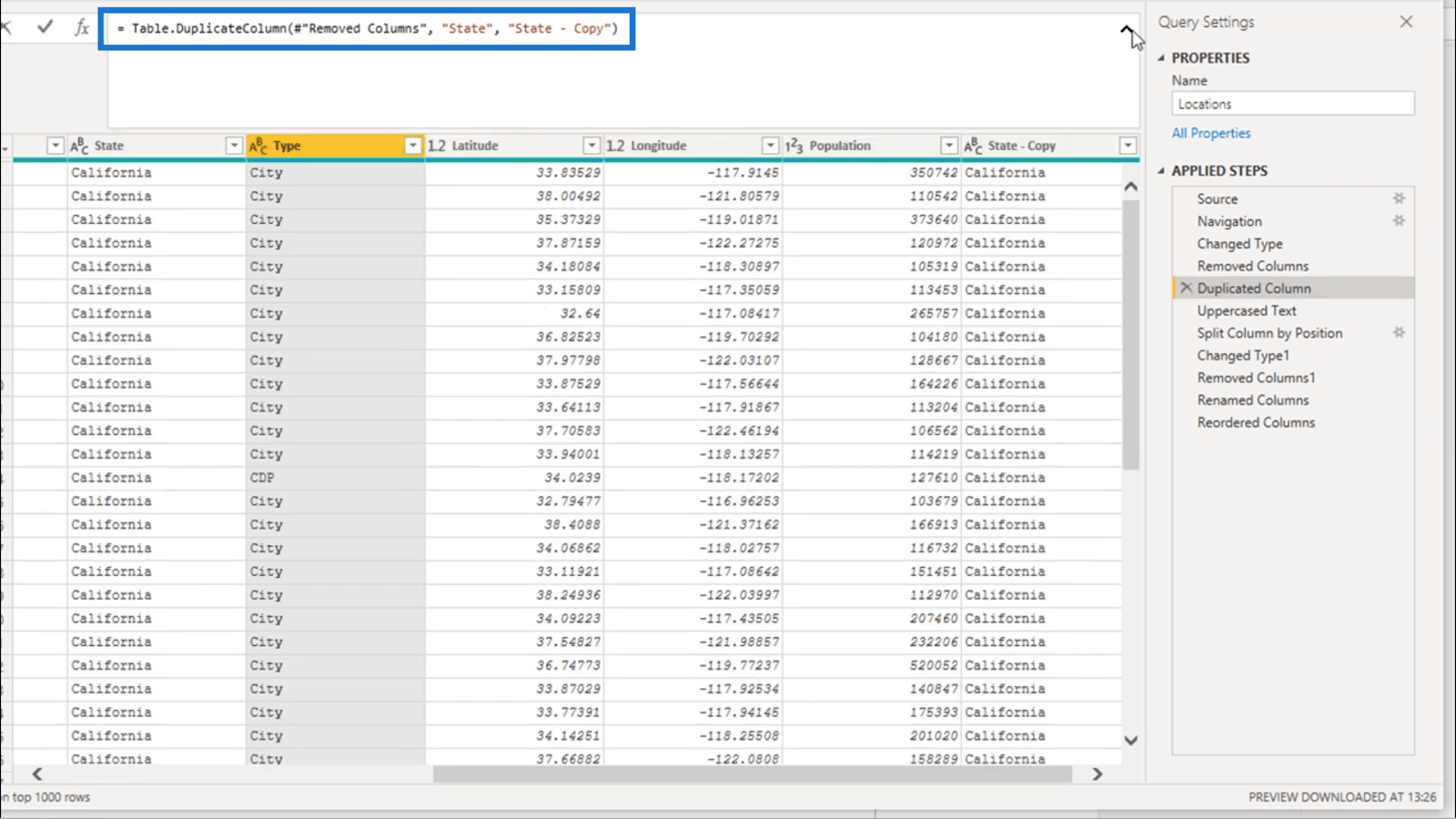Click the Longitude value -116.96253
The image size is (1456, 819).
coord(739,500)
